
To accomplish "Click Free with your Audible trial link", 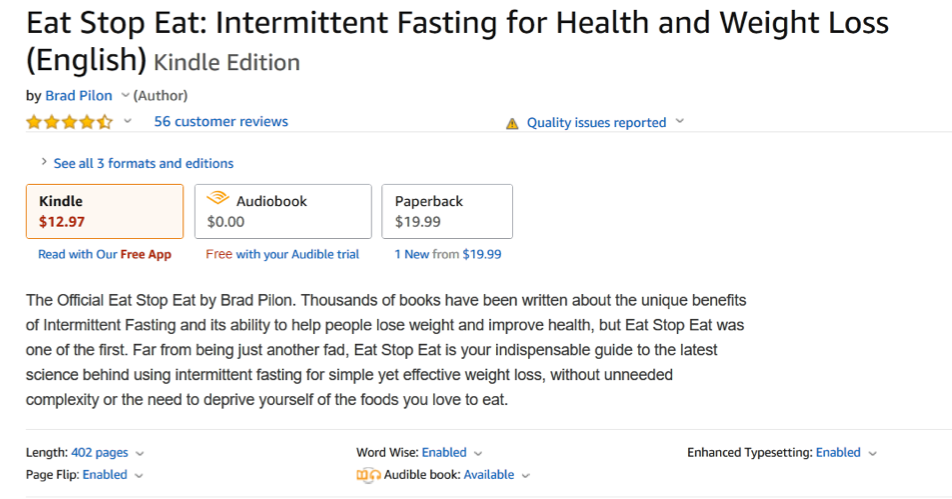I will click(282, 254).
